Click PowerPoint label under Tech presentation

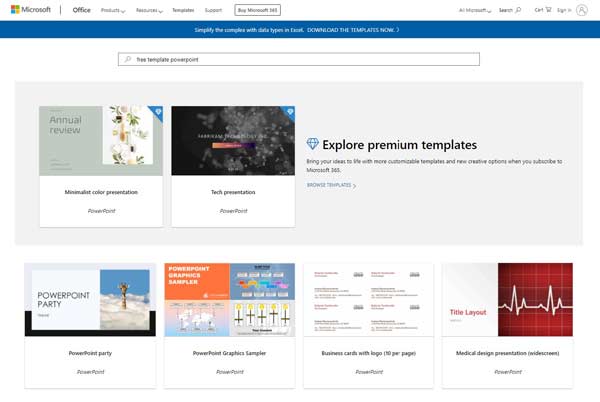(233, 211)
